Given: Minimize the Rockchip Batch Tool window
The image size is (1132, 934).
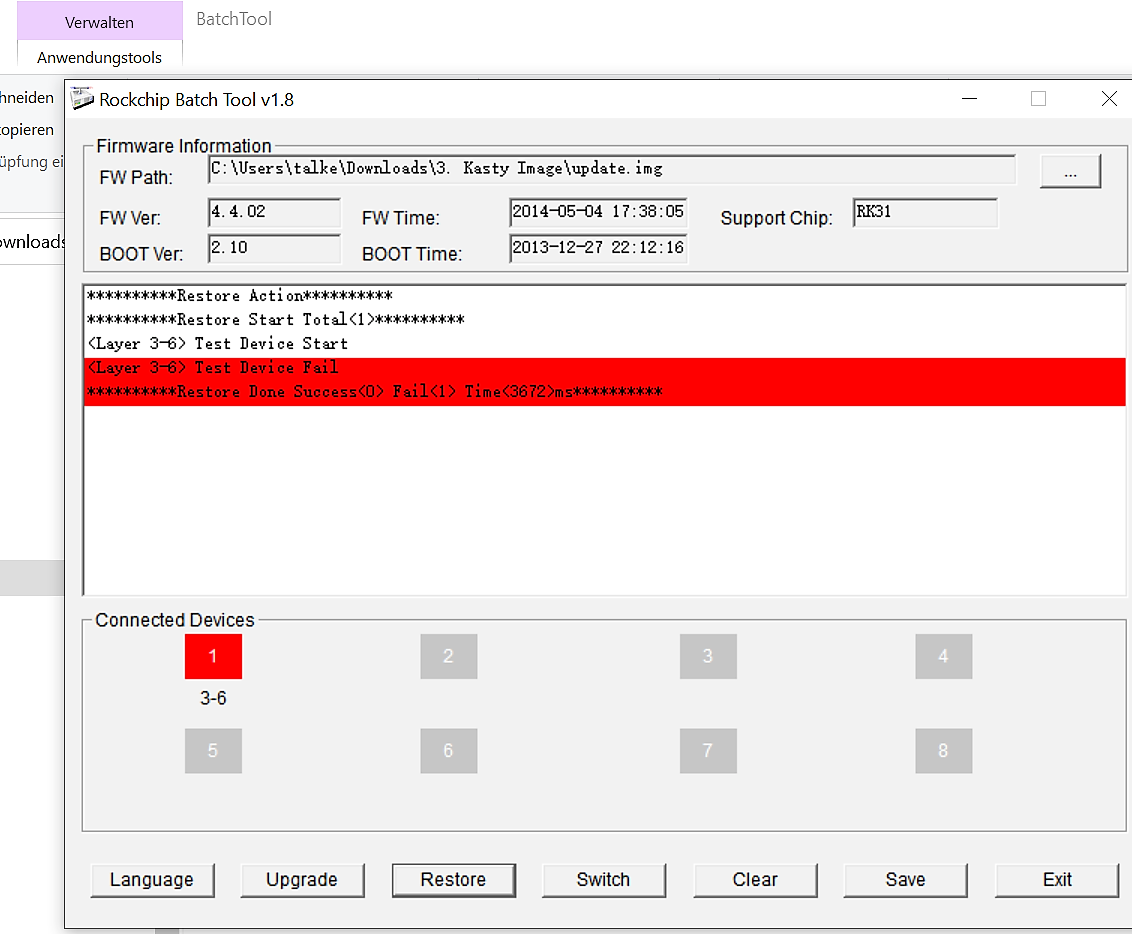Looking at the screenshot, I should [x=970, y=99].
